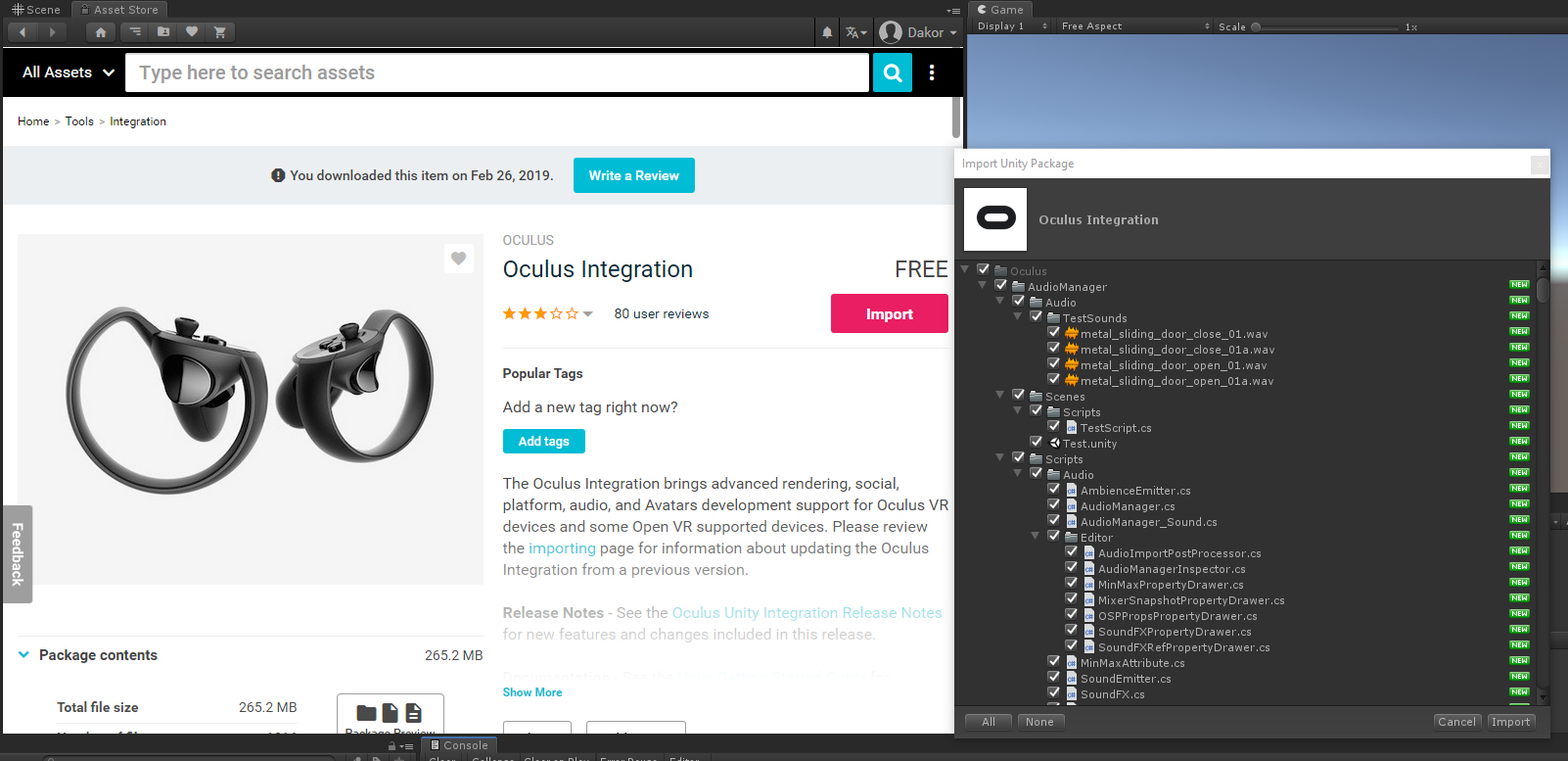This screenshot has width=1568, height=761.
Task: Click the star rating icons
Action: 540,313
